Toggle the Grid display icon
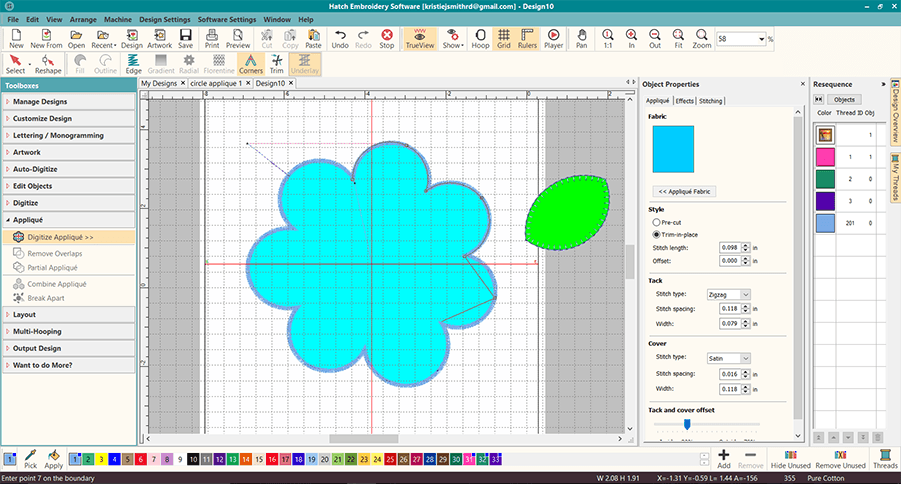The height and width of the screenshot is (484, 901). pyautogui.click(x=504, y=39)
